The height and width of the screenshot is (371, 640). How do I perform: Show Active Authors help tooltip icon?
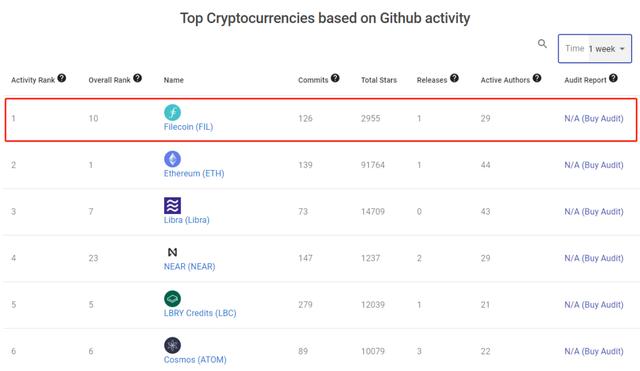[x=537, y=78]
